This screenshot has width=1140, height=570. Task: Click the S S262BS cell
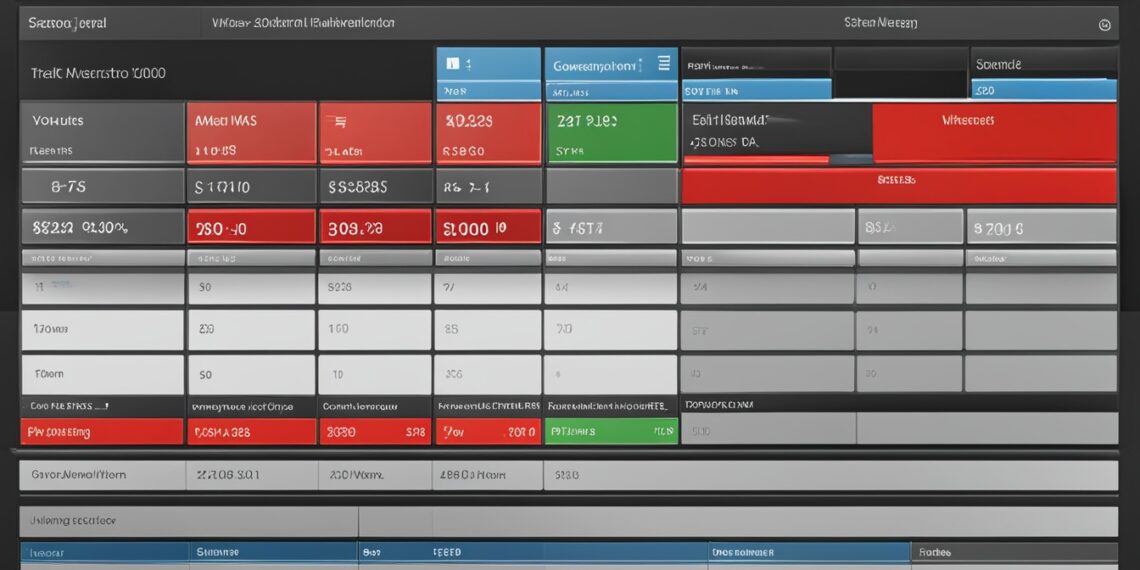[x=375, y=186]
